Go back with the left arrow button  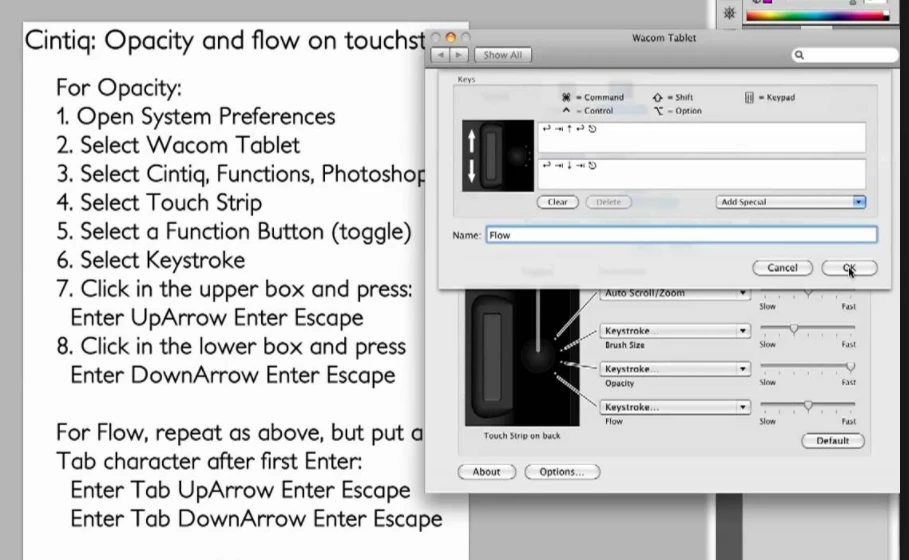pos(440,55)
